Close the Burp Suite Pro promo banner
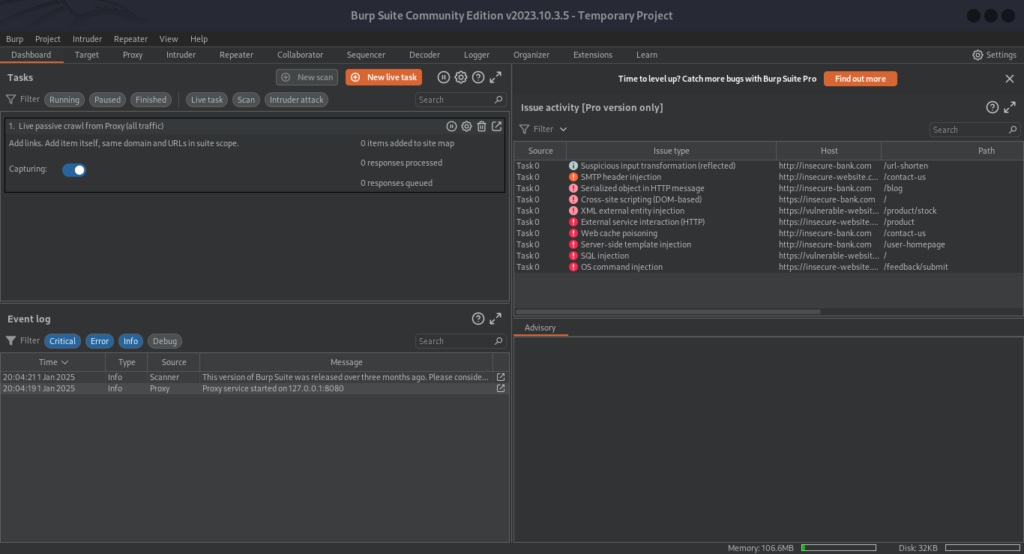1024x554 pixels. point(1010,78)
